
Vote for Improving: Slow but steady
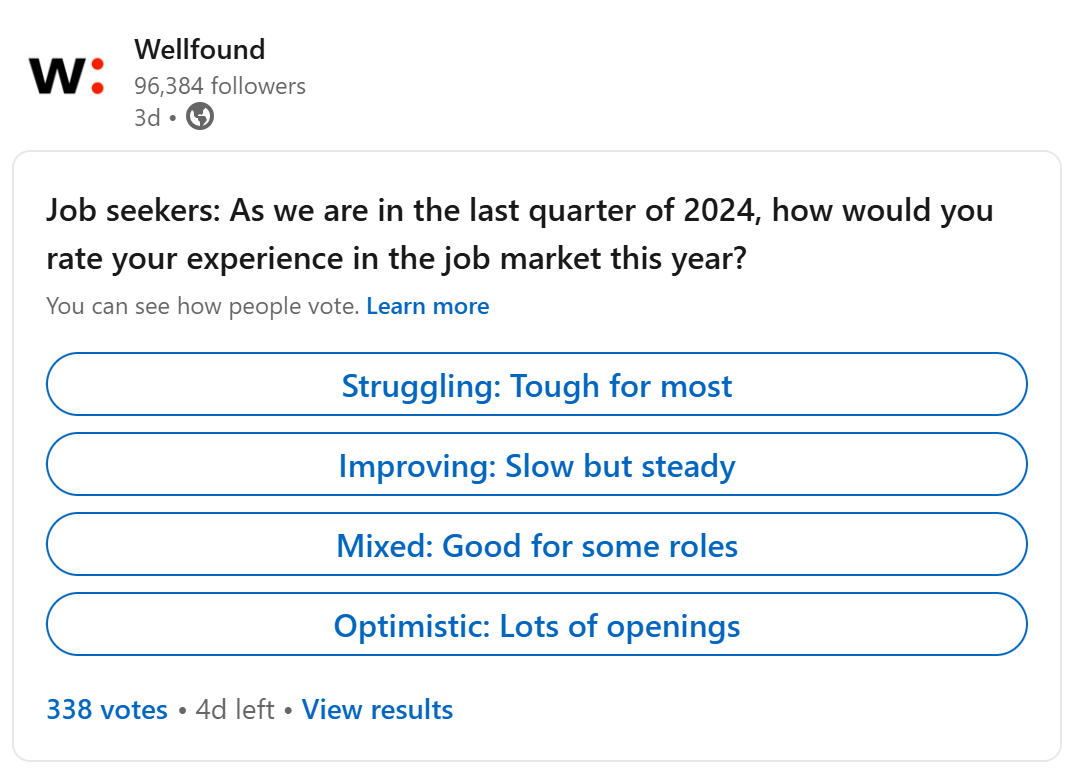[536, 464]
